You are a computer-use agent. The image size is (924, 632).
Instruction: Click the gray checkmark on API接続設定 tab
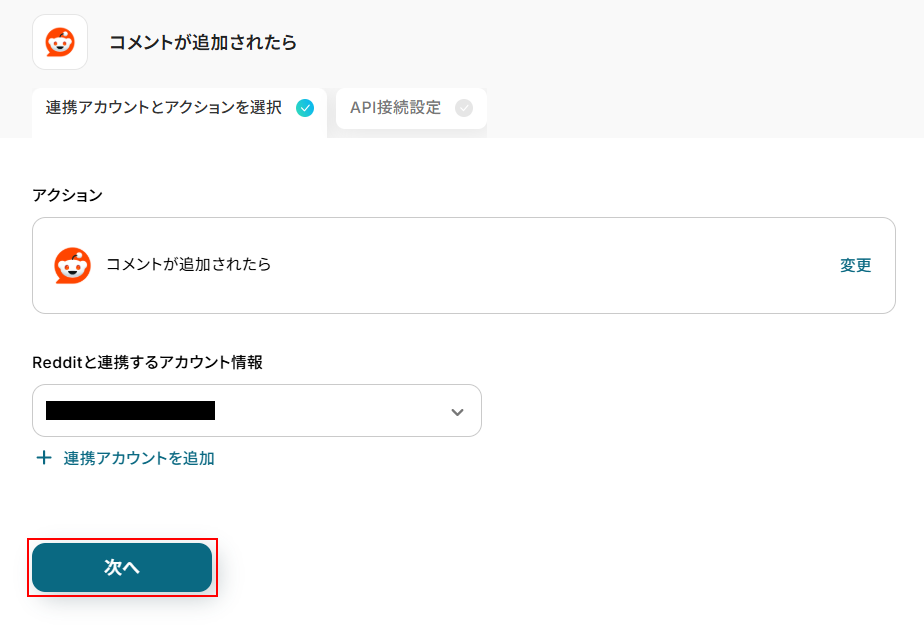point(464,108)
